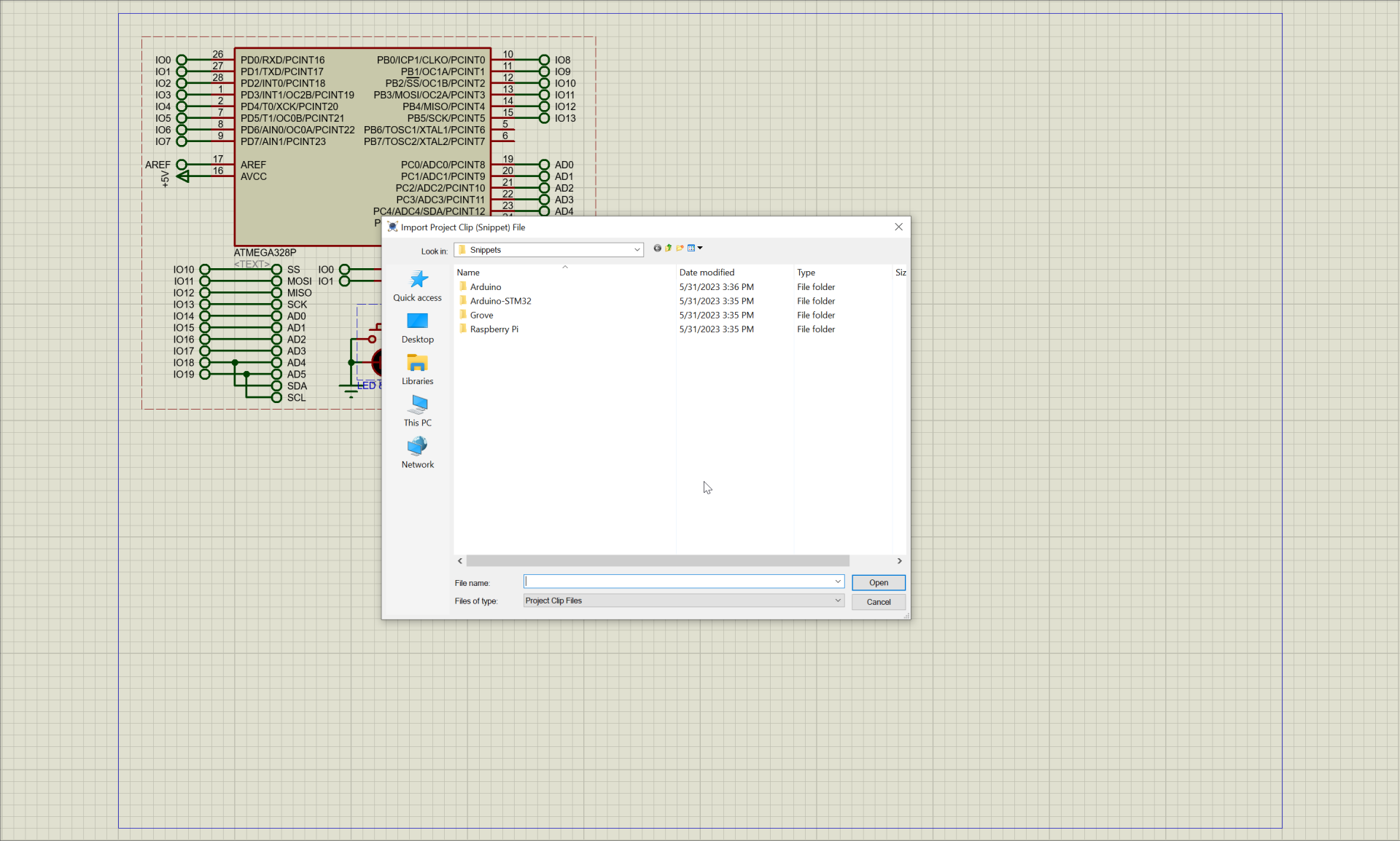Screen dimensions: 1400x841
Task: Open Network location in sidebar
Action: (417, 452)
